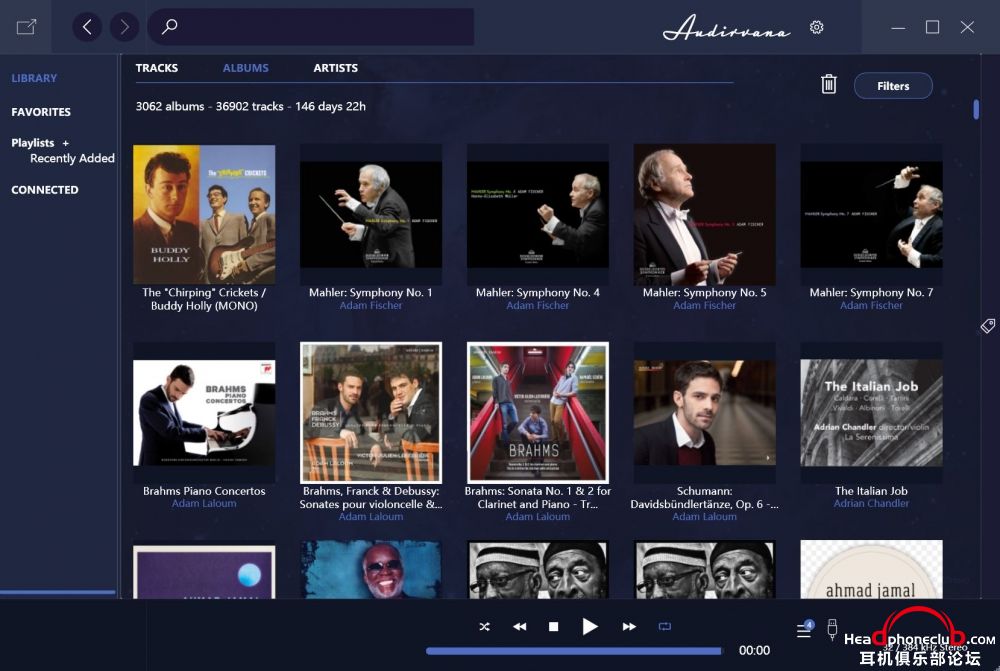Open Brahms Clarinet Sonata album cover

[538, 413]
